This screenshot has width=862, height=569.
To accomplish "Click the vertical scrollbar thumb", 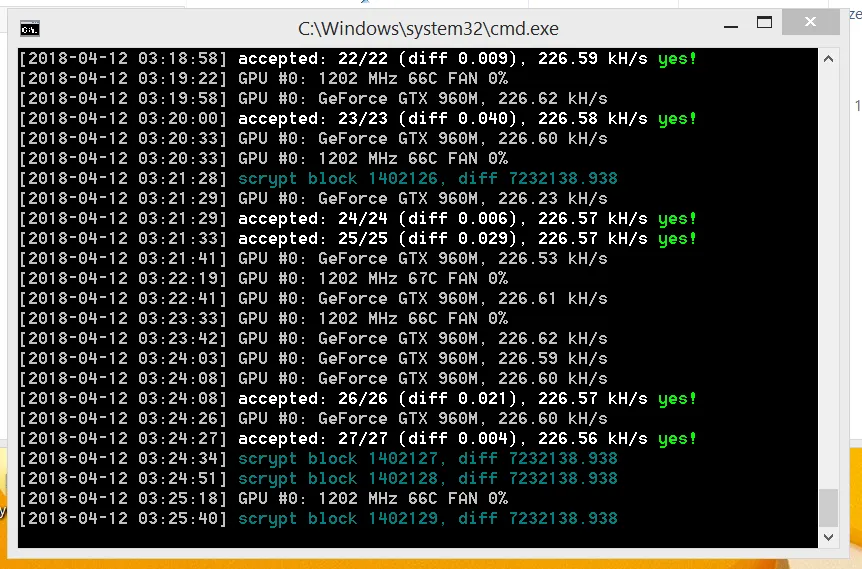I will 828,508.
